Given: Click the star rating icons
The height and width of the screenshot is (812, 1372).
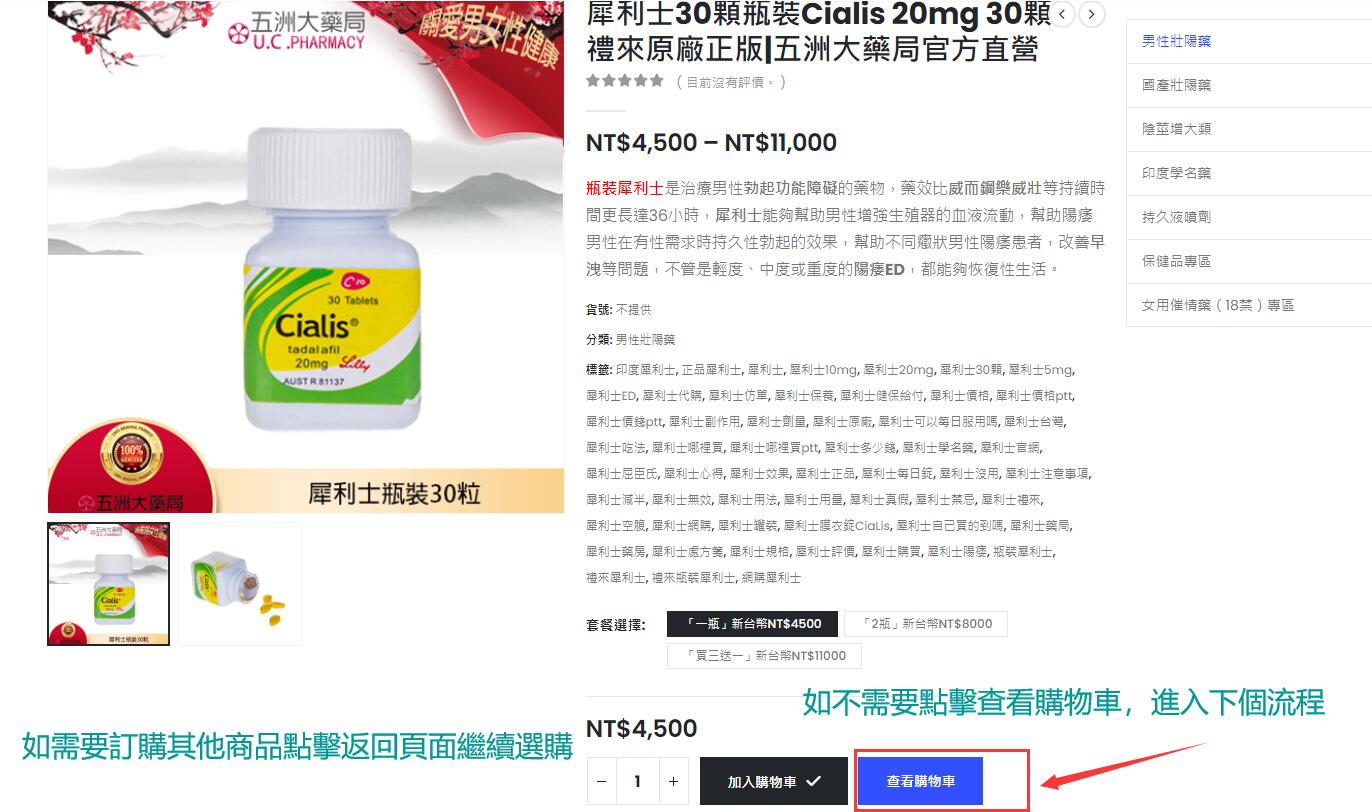Looking at the screenshot, I should (625, 81).
